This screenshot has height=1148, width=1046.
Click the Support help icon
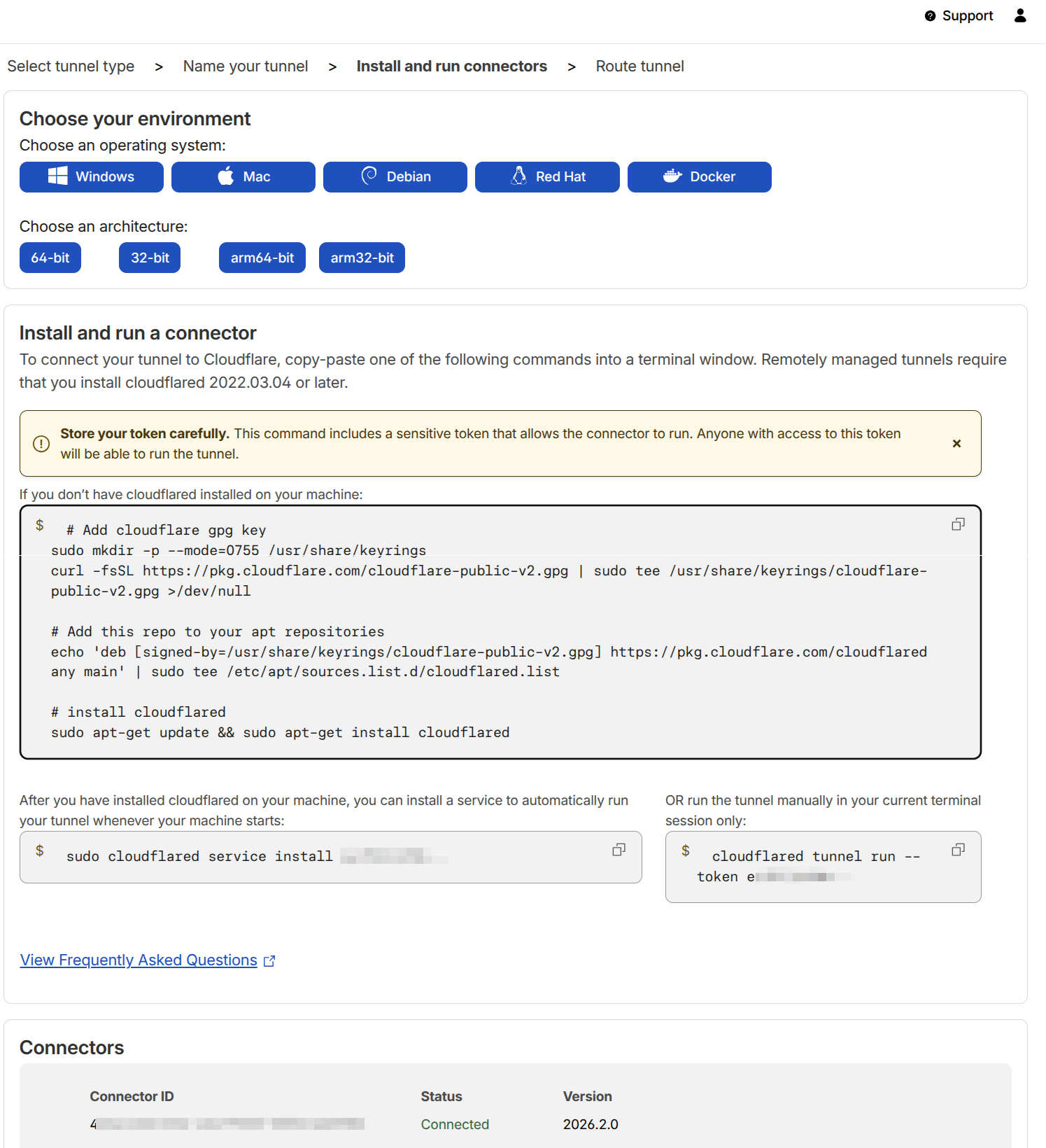(930, 16)
